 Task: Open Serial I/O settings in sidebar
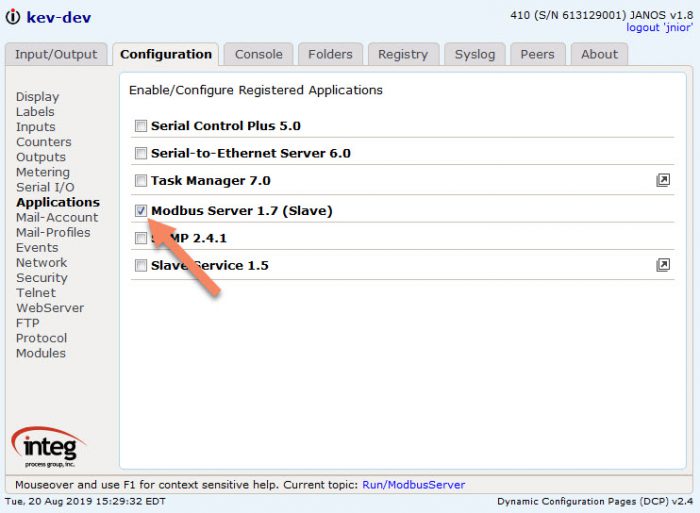coord(45,187)
